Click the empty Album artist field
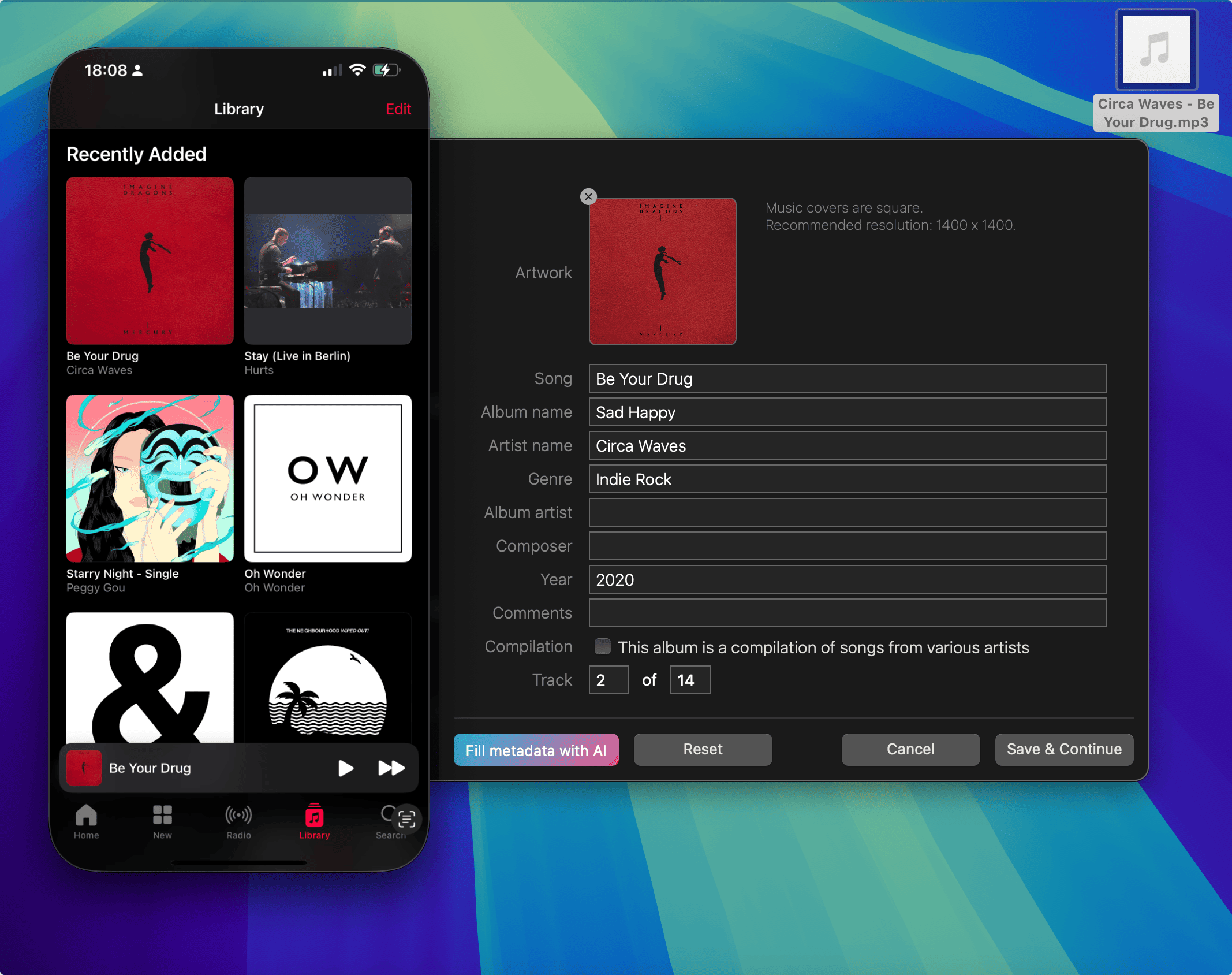 [848, 513]
